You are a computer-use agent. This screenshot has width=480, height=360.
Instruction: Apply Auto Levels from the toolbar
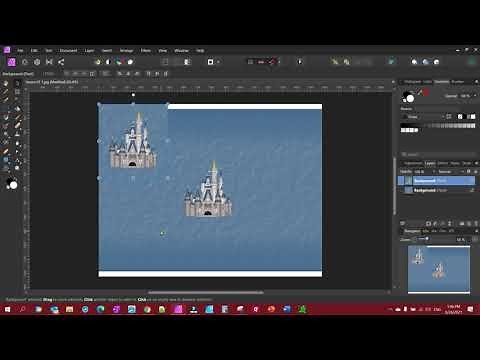97,62
